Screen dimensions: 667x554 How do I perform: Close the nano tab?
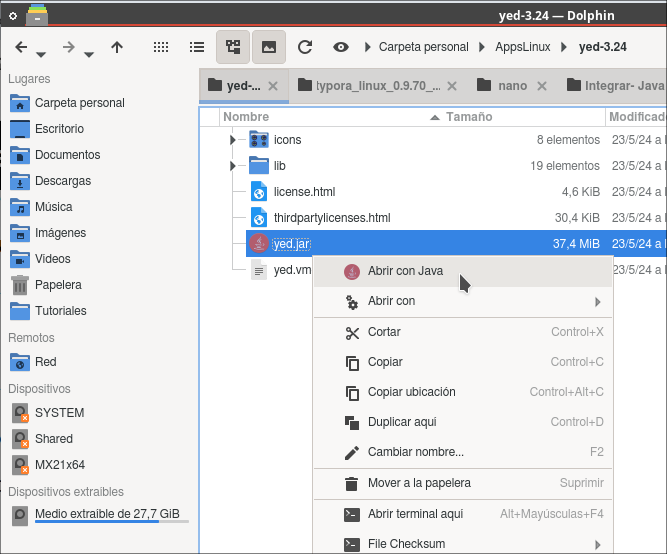[x=542, y=86]
